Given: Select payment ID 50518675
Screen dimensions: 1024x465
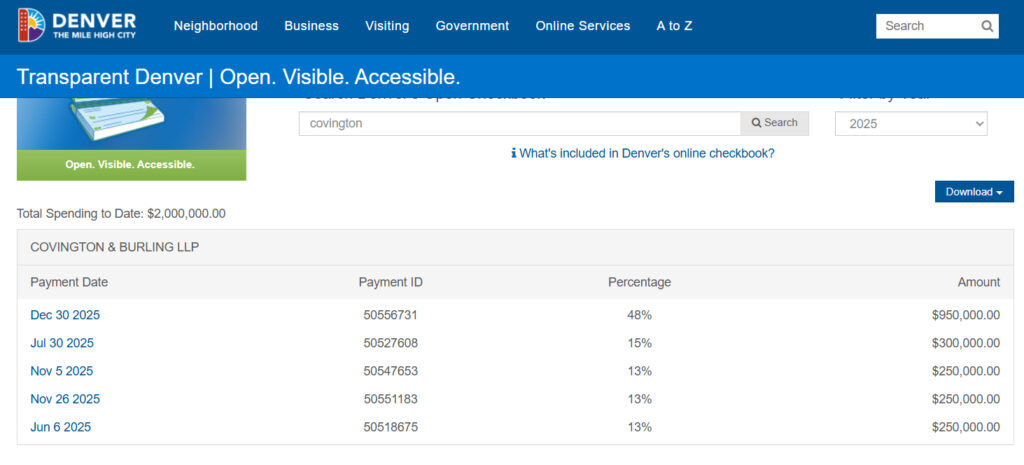Looking at the screenshot, I should click(391, 427).
